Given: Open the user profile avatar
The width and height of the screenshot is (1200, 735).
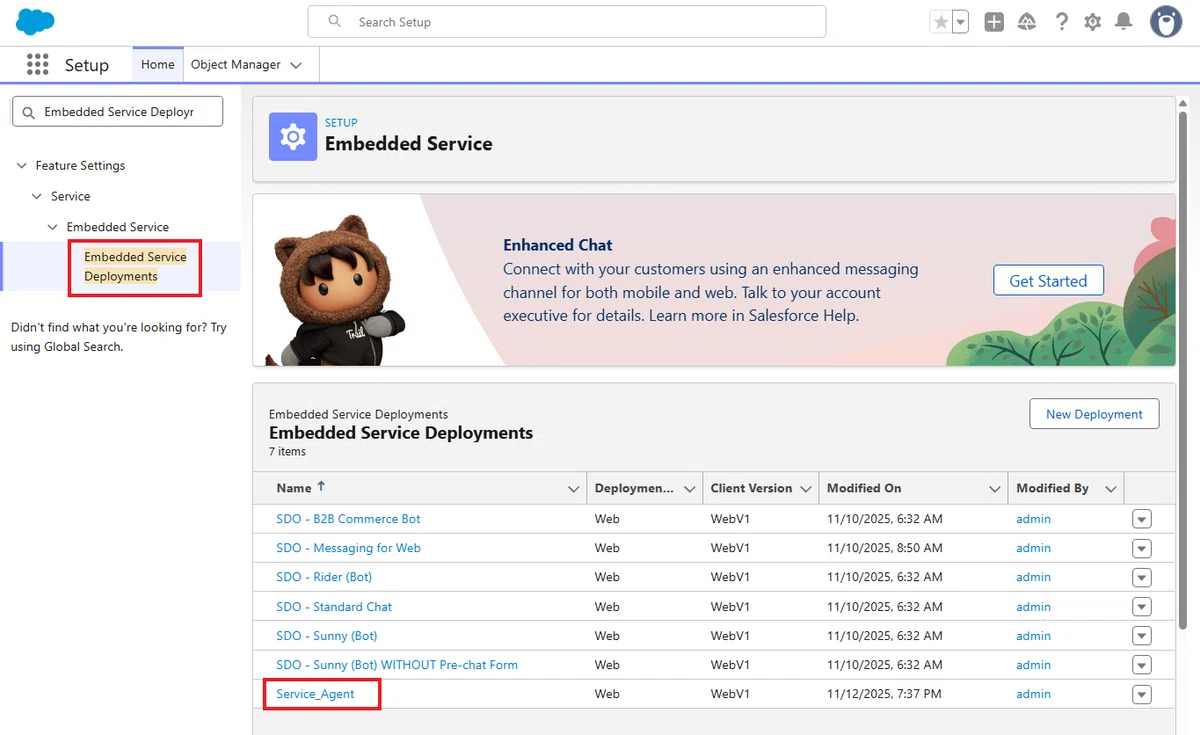Looking at the screenshot, I should 1166,22.
